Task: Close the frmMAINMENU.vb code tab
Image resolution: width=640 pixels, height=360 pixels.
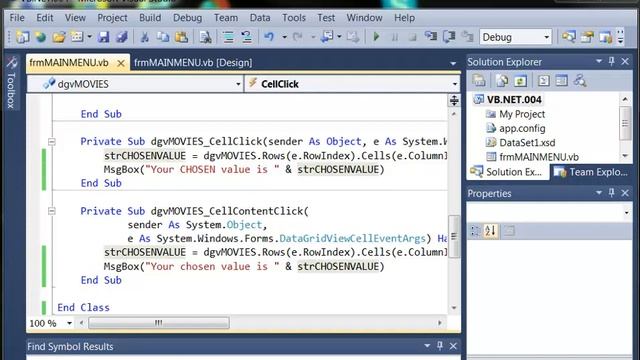Action: (121, 63)
